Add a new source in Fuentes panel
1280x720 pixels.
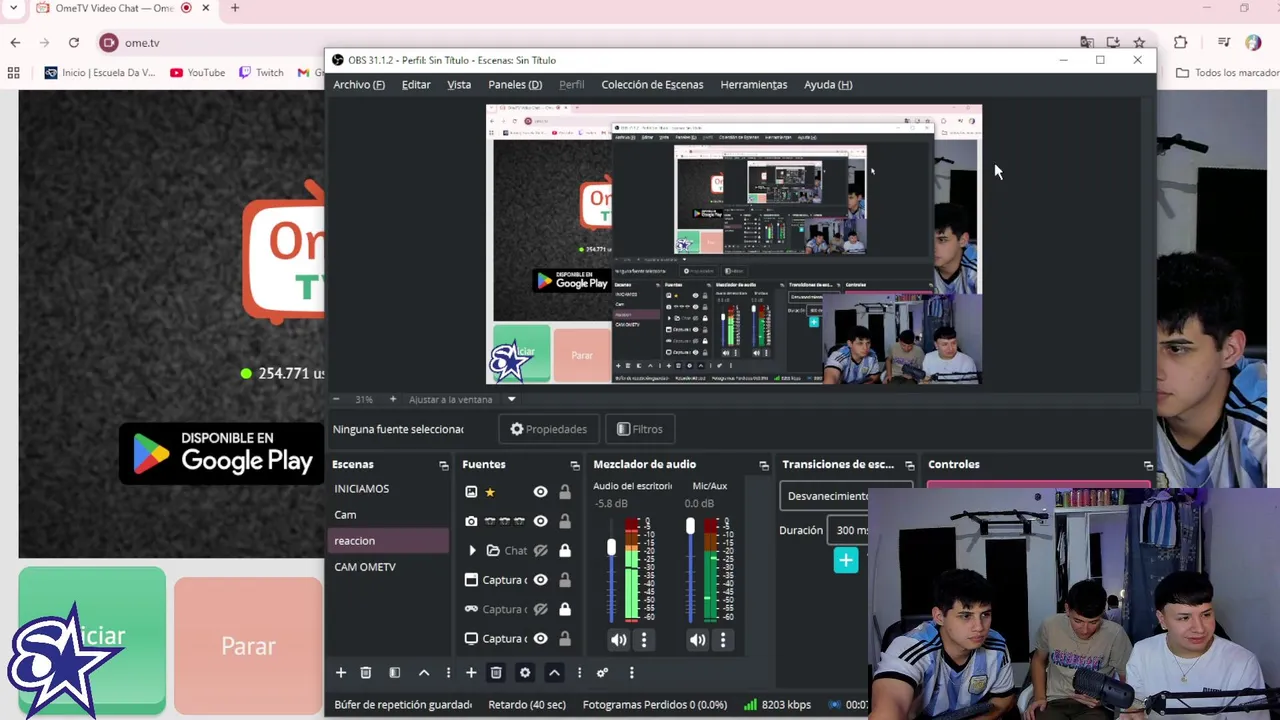tap(471, 673)
